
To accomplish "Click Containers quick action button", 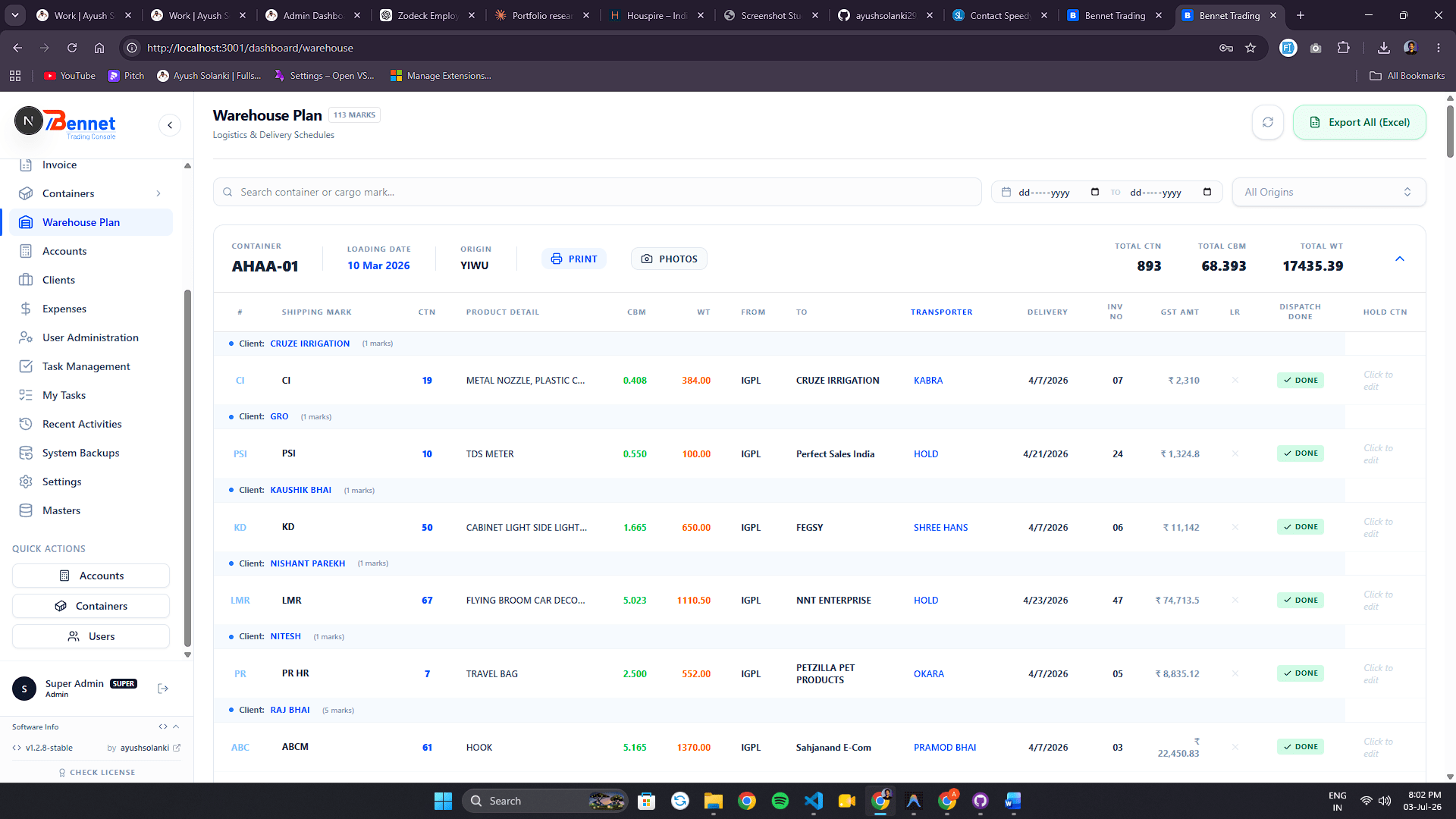I will pyautogui.click(x=91, y=606).
